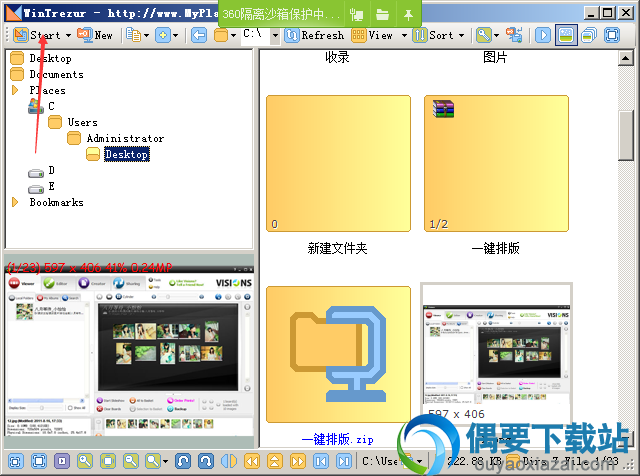Flip image horizontally with mirror icon
The width and height of the screenshot is (640, 476).
click(x=229, y=461)
